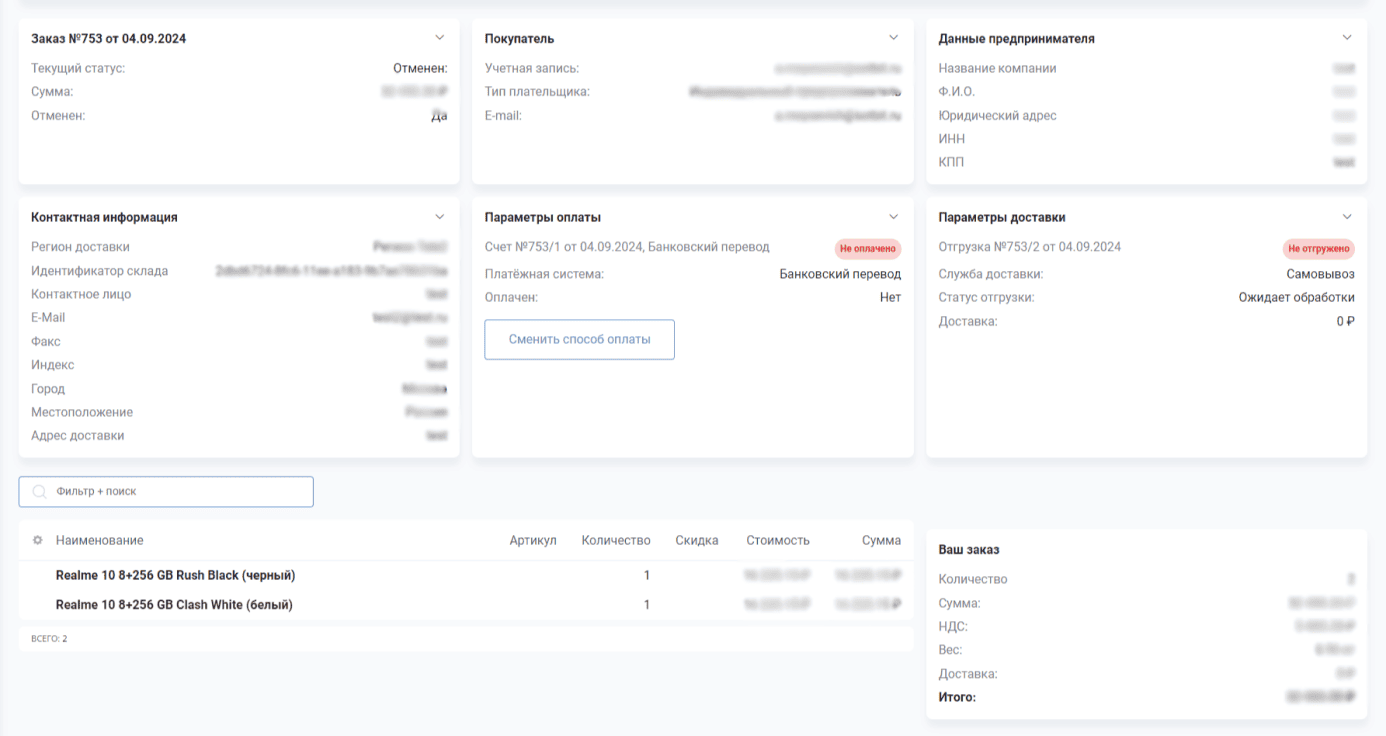1386x736 pixels.
Task: Click the Ваш заказ summary heading
Action: pyautogui.click(x=969, y=550)
